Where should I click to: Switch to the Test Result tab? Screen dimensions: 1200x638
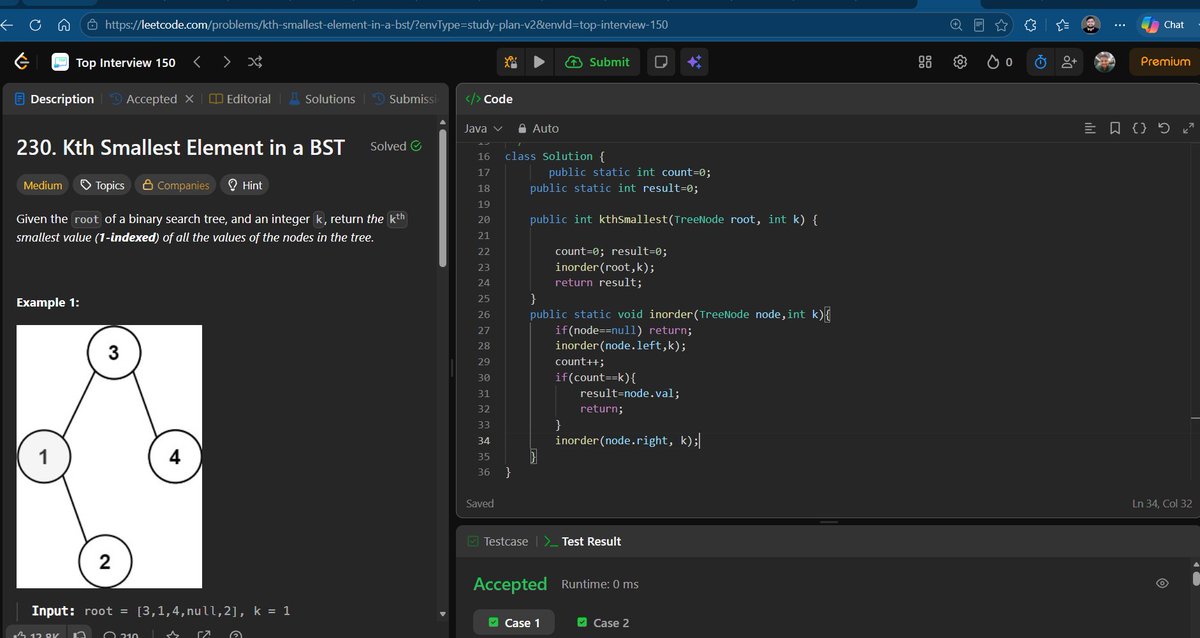(582, 541)
